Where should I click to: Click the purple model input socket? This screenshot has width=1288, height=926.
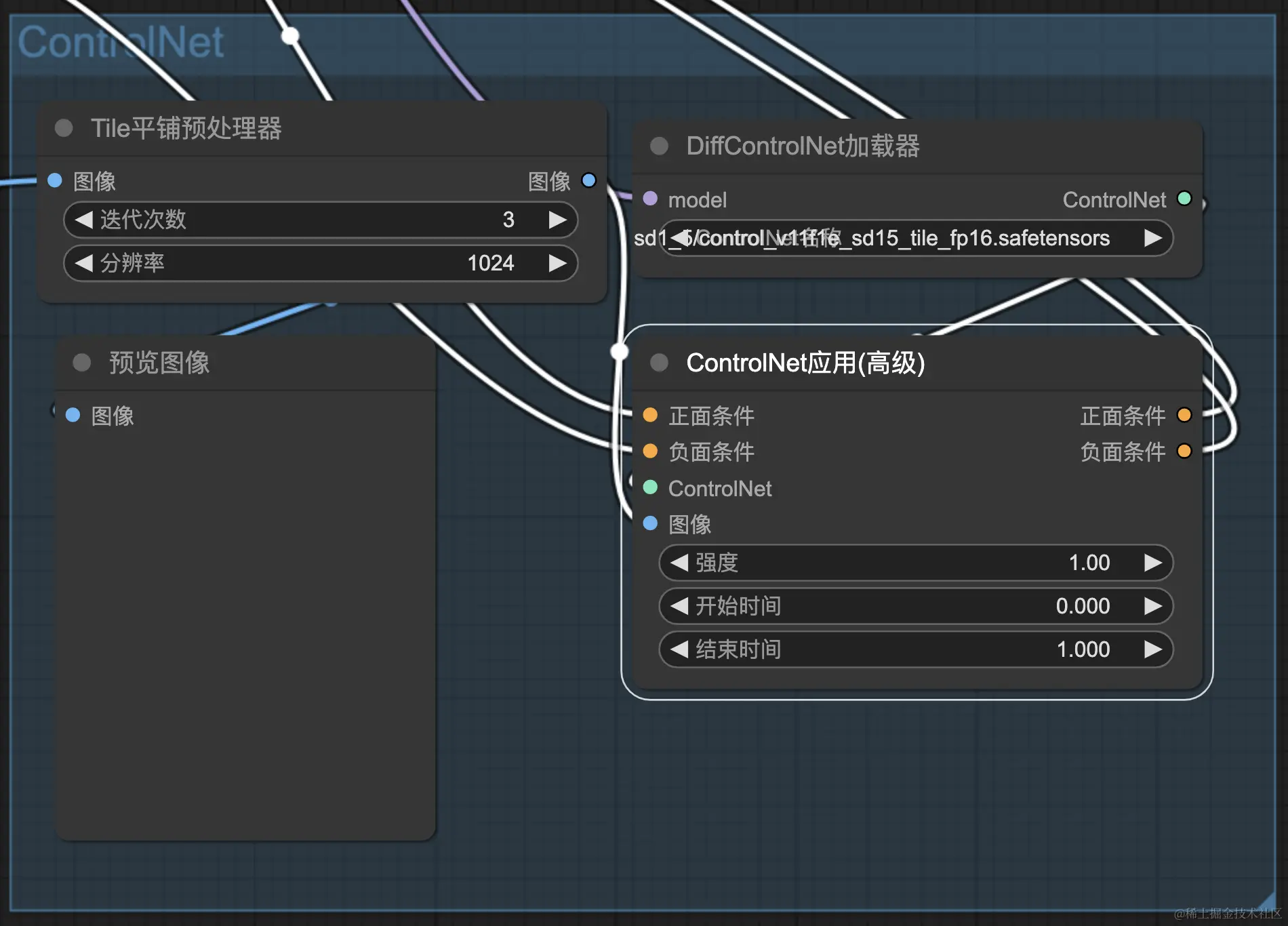[650, 199]
